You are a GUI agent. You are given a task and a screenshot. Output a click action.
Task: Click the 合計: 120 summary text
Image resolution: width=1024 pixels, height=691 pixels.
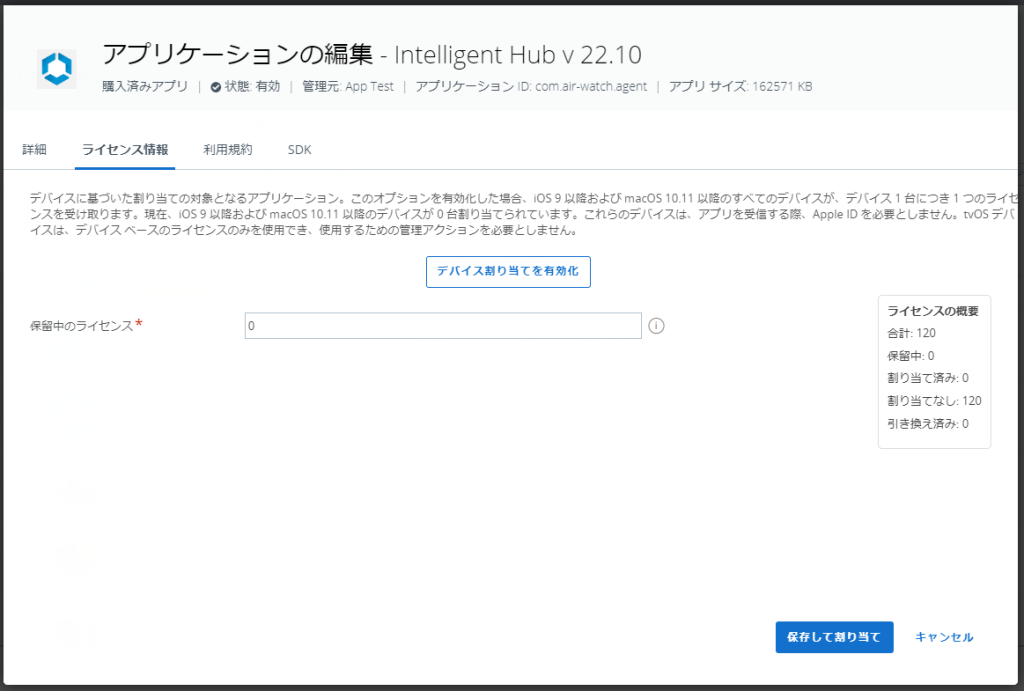tap(911, 333)
